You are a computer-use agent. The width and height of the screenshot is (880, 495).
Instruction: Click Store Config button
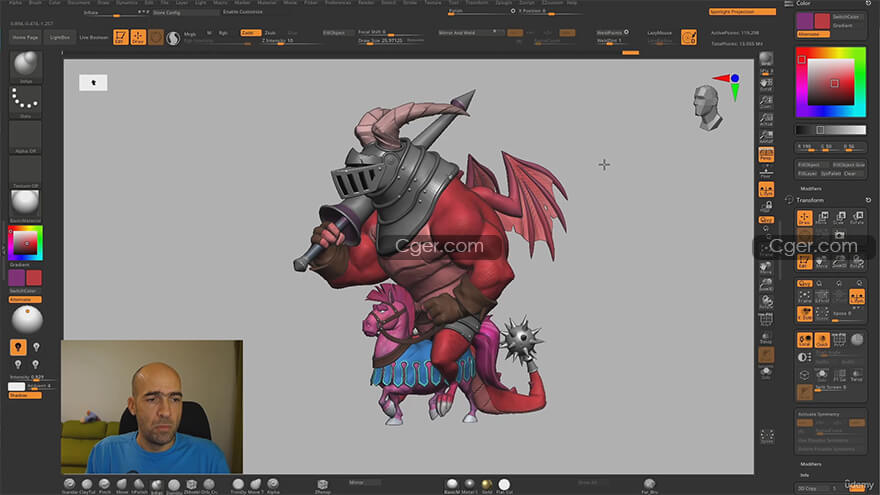[185, 12]
